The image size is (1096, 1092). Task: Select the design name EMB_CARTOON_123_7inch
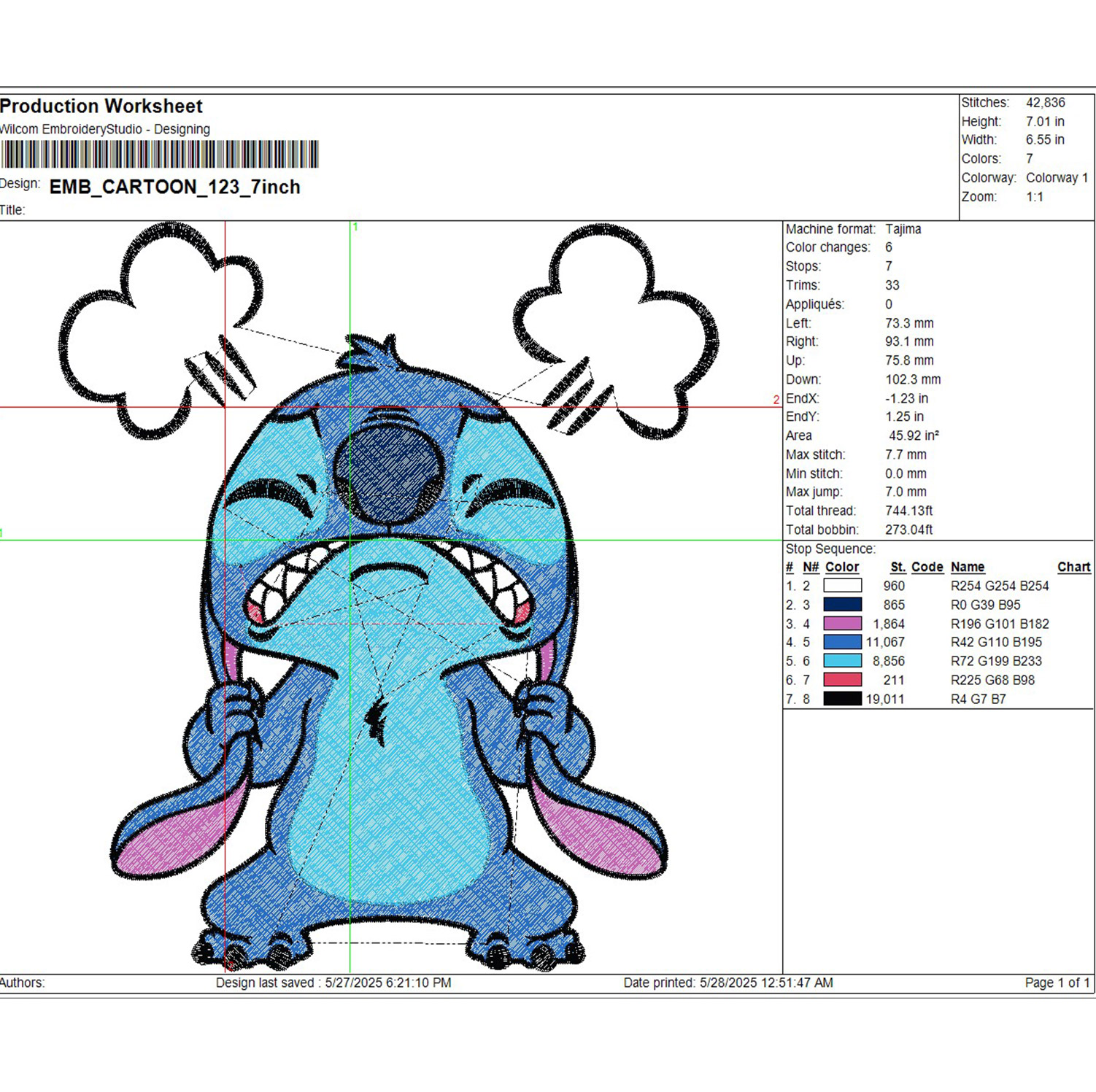tap(174, 187)
